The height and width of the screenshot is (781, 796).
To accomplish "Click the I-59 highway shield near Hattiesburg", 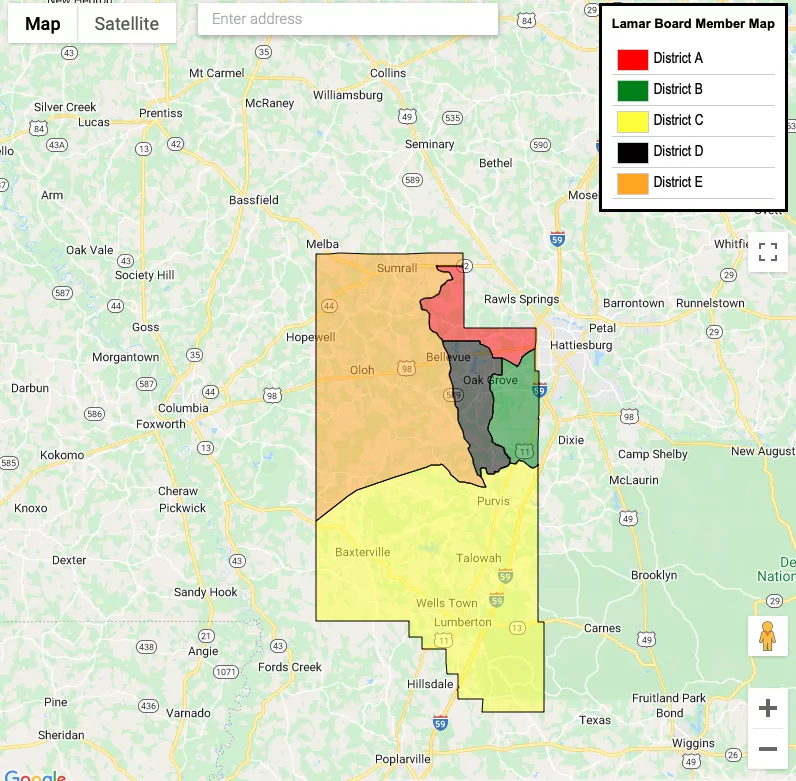I will 539,391.
